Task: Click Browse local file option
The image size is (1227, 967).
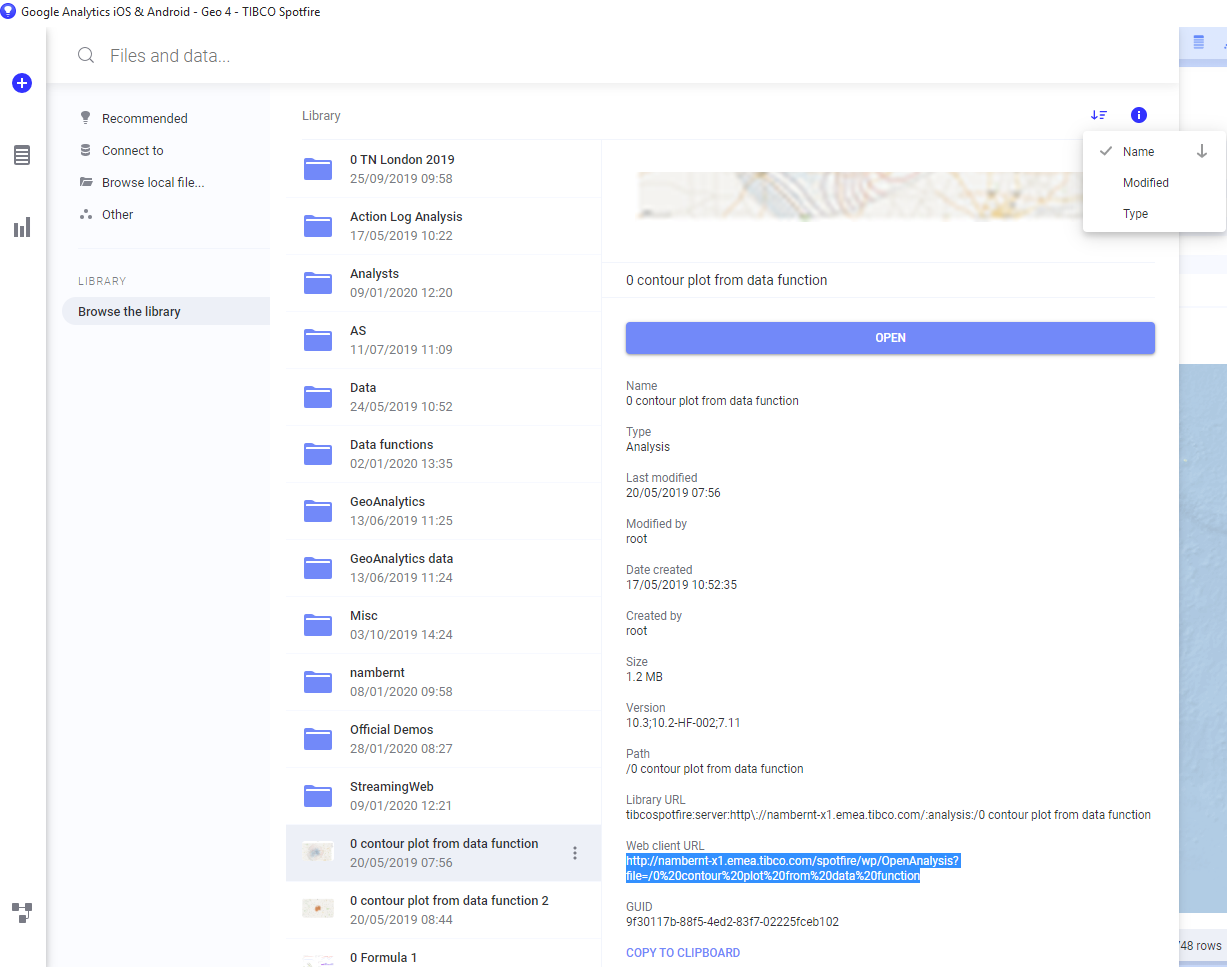Action: [152, 182]
